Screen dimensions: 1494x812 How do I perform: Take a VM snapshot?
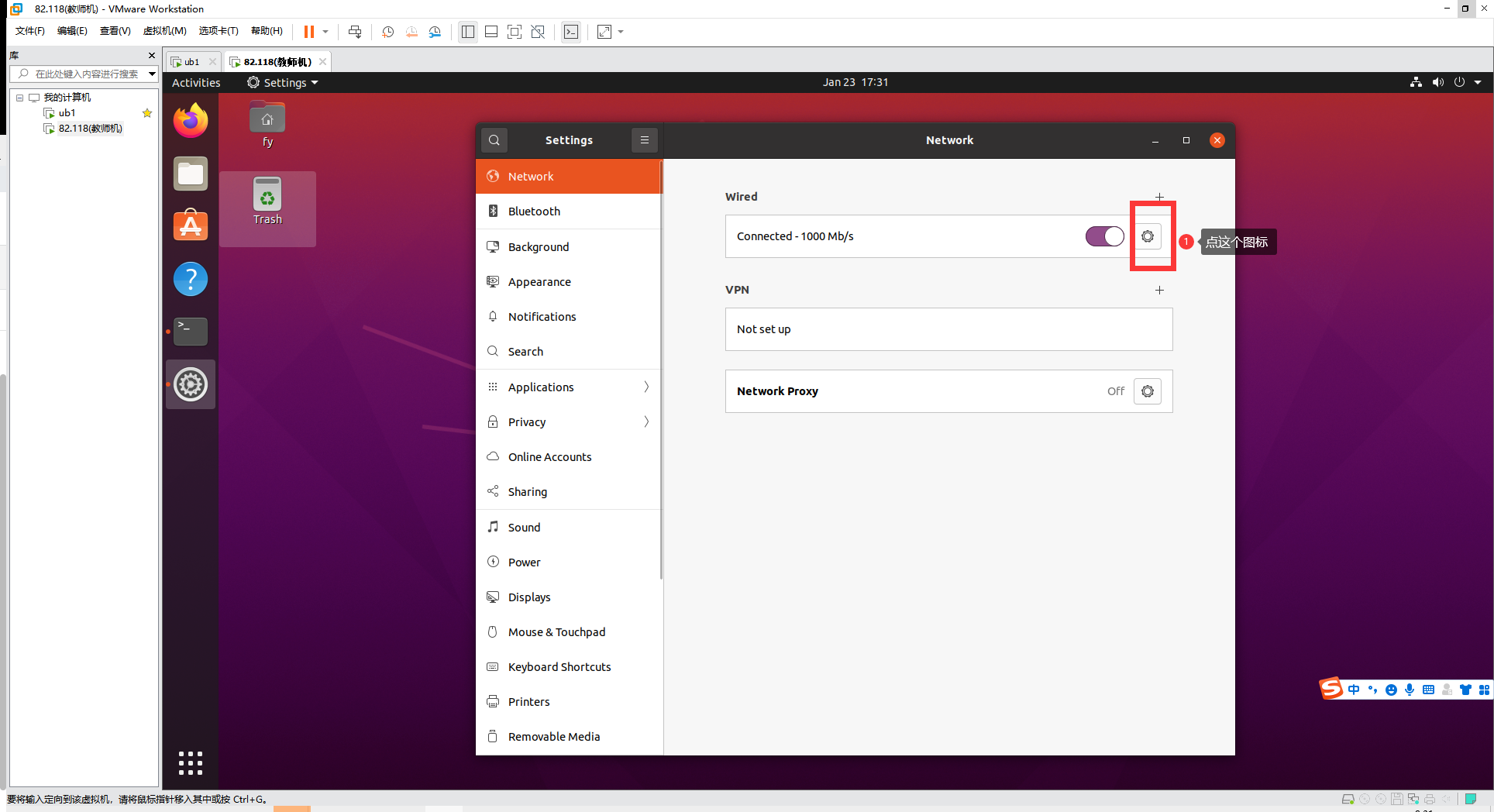click(x=388, y=32)
